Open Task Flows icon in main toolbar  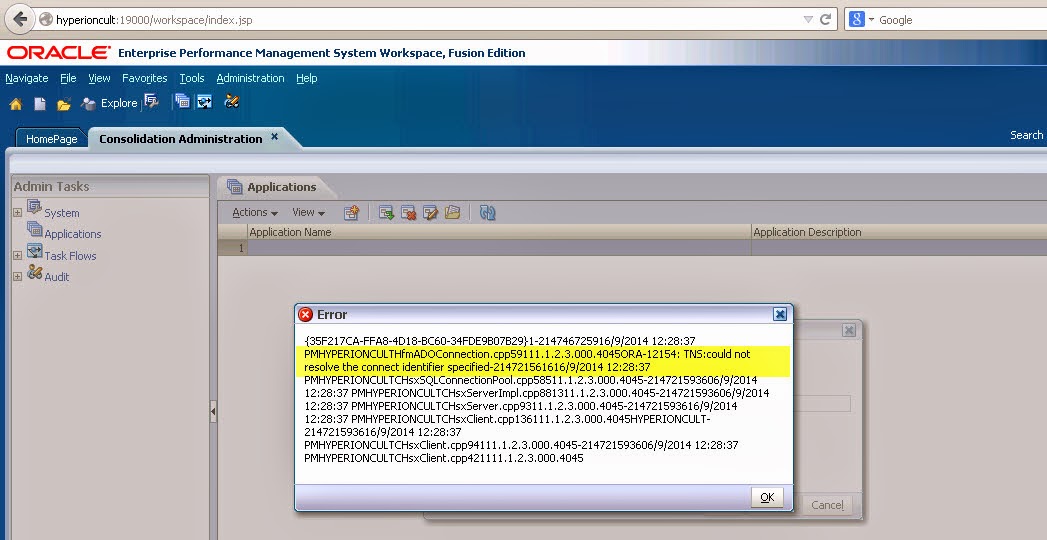pos(204,102)
